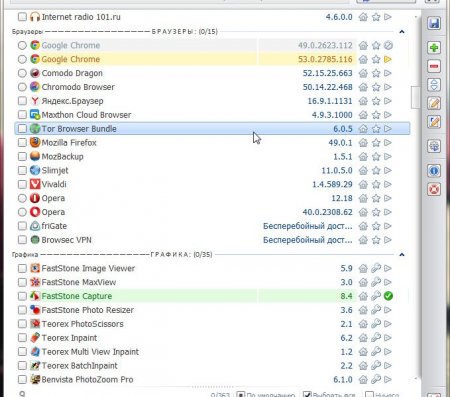Open home page icon for Mozilla Firefox

click(363, 143)
